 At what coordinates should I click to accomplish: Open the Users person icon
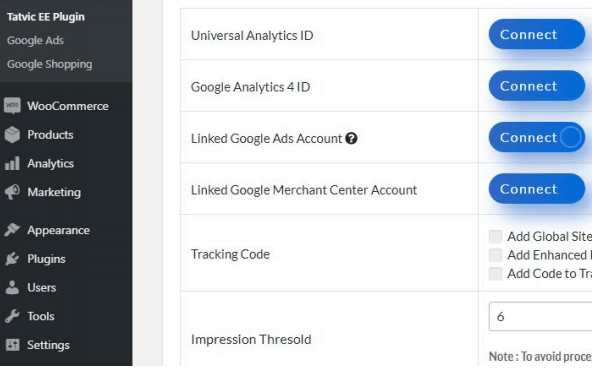pyautogui.click(x=12, y=287)
